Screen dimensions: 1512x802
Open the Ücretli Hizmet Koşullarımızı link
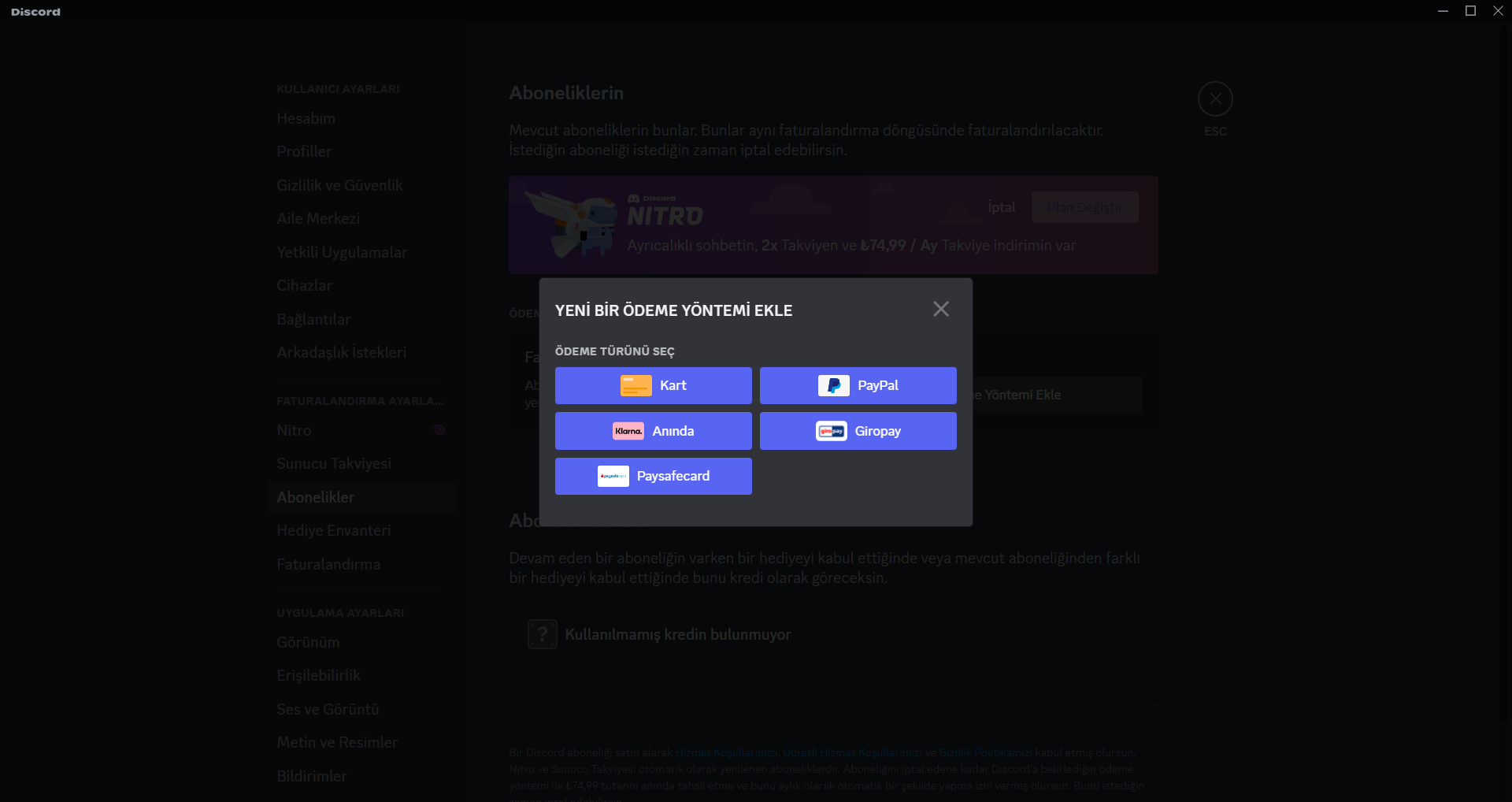(x=852, y=752)
